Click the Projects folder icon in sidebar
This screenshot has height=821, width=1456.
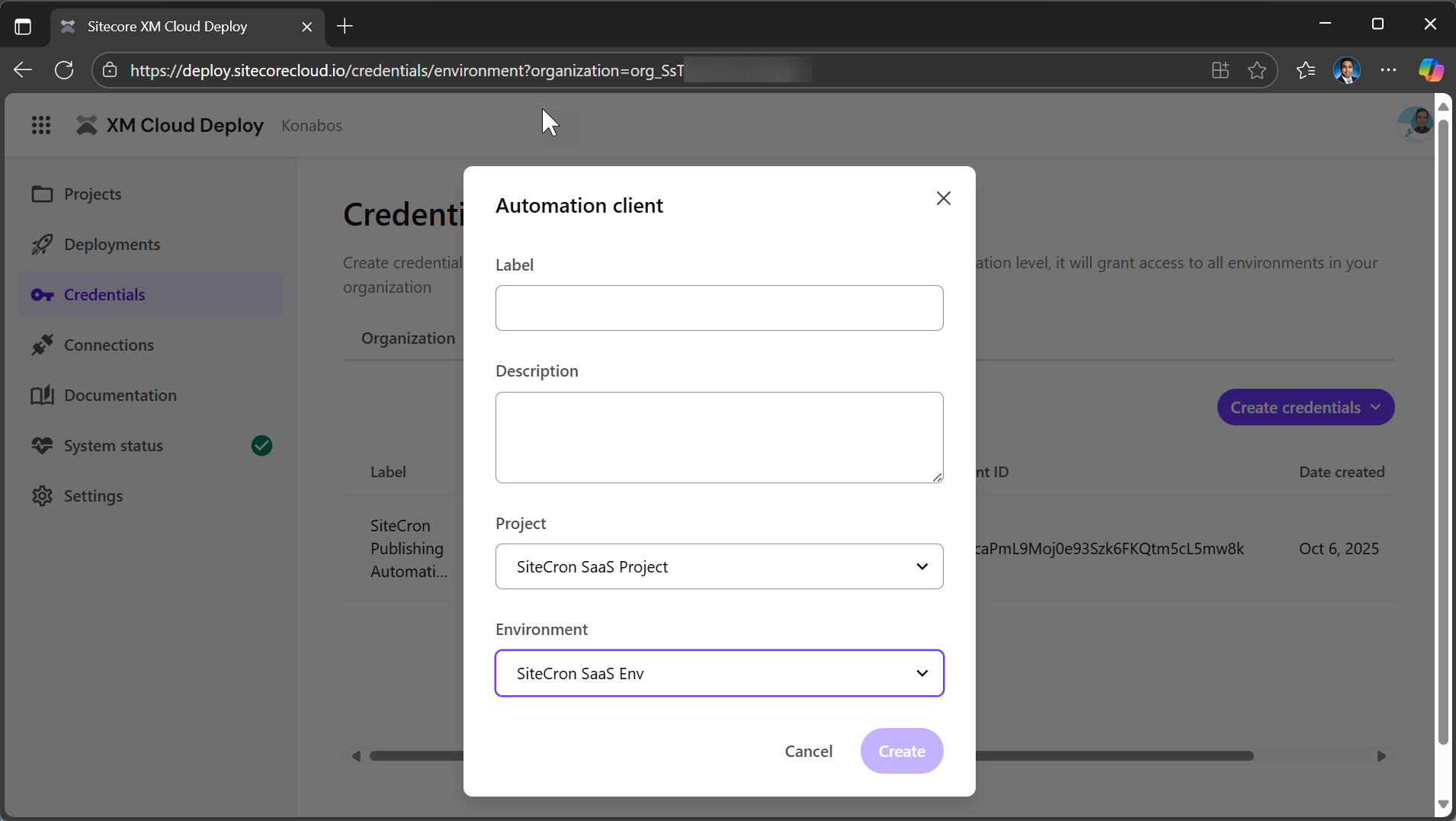(x=42, y=194)
